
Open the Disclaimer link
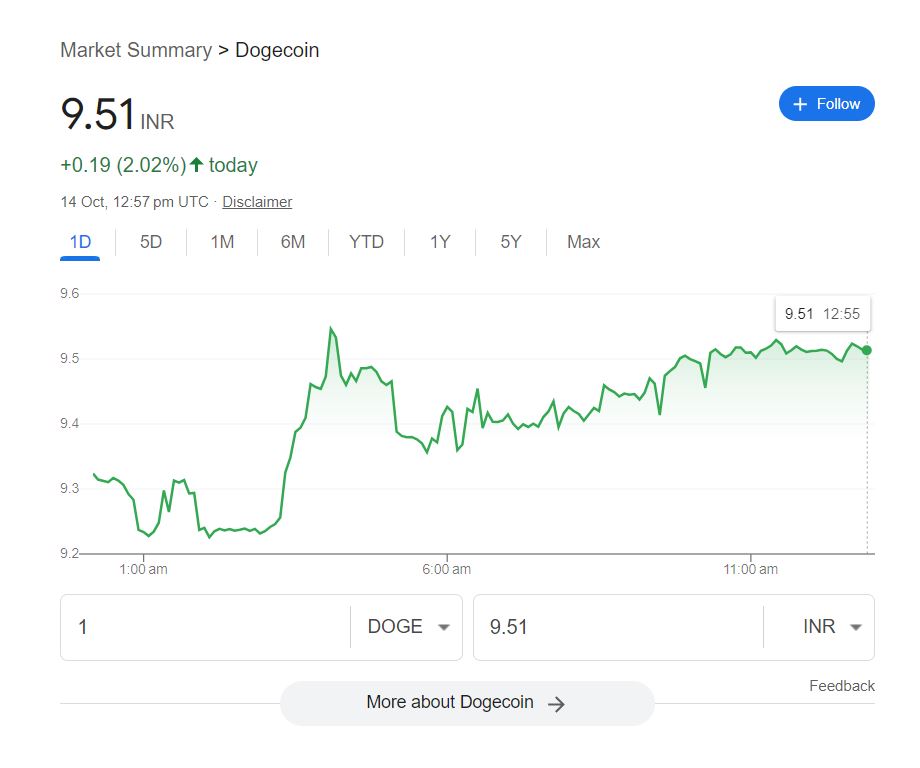(257, 202)
